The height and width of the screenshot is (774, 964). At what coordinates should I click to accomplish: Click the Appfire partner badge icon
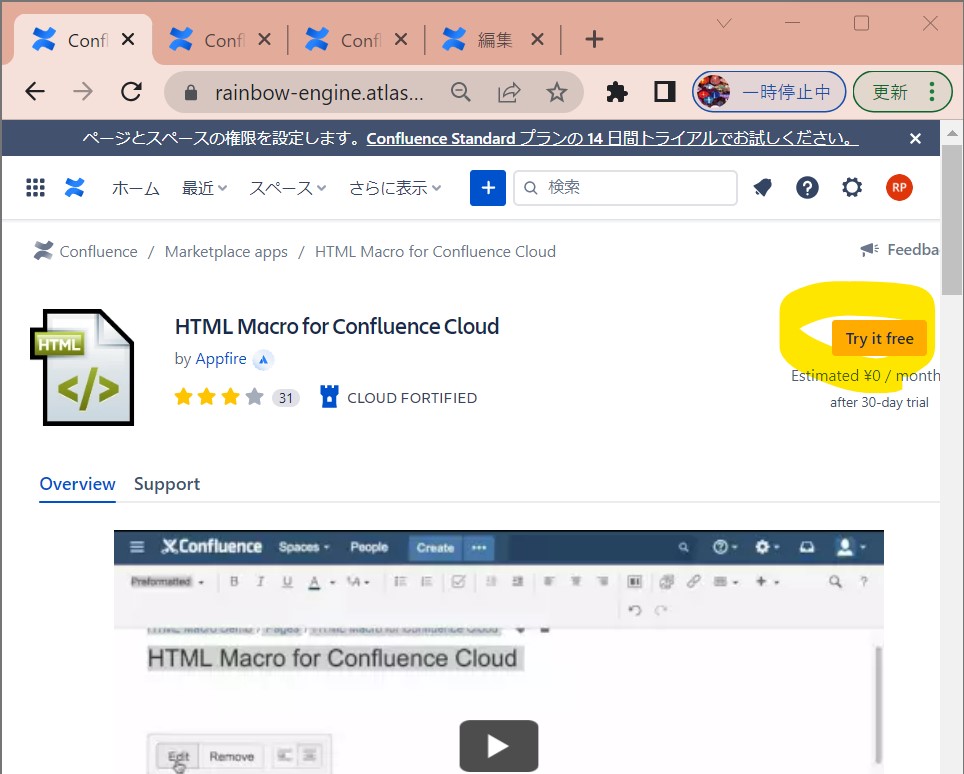click(x=263, y=360)
